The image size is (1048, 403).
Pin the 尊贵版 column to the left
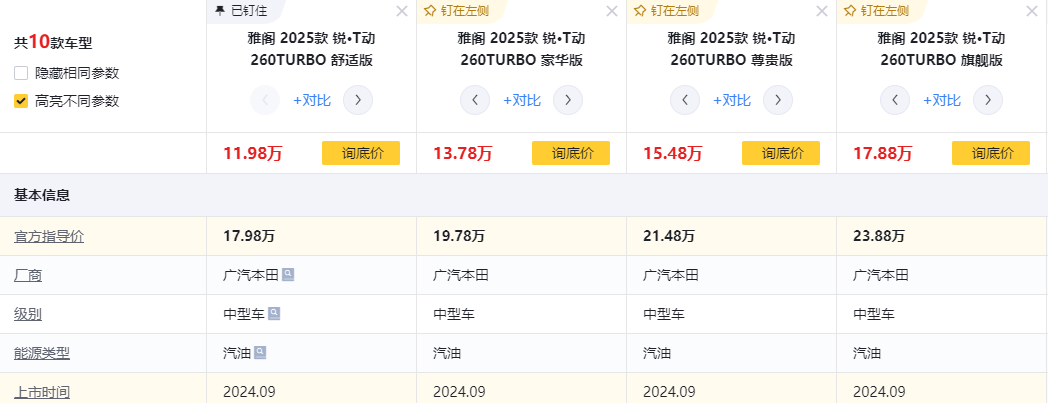pos(673,11)
